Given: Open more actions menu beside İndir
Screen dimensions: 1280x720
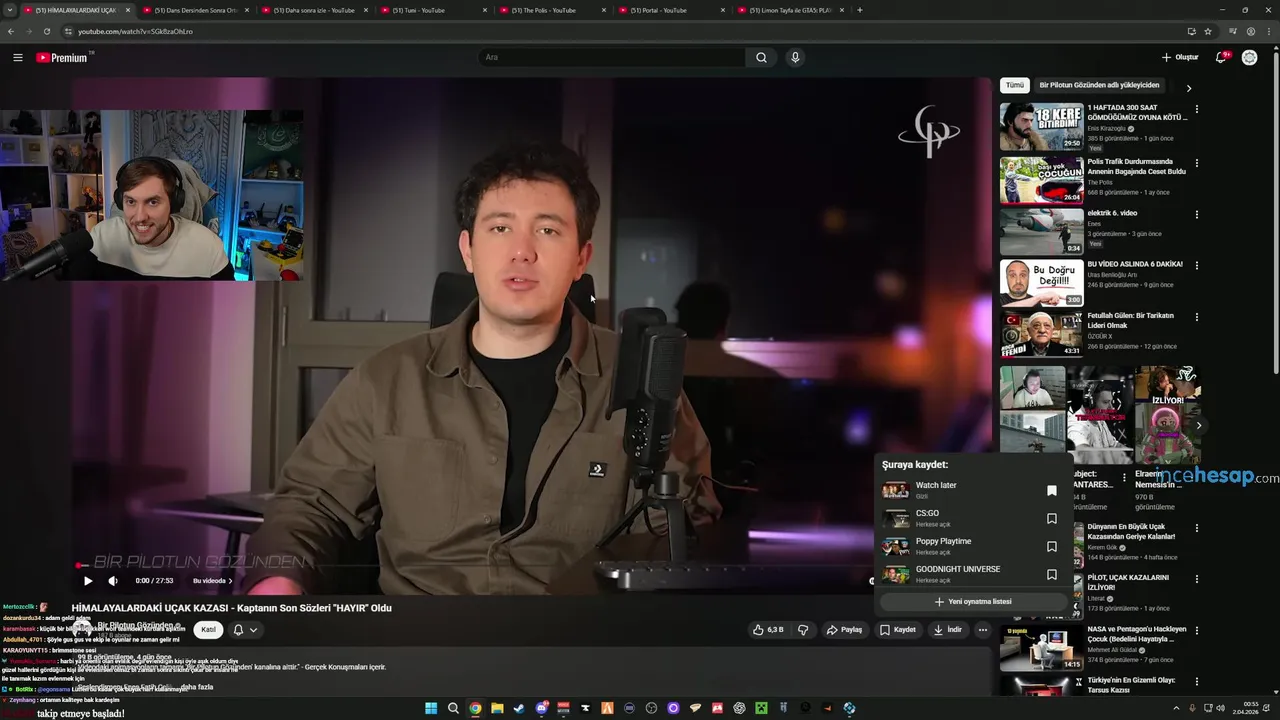Looking at the screenshot, I should pos(983,630).
